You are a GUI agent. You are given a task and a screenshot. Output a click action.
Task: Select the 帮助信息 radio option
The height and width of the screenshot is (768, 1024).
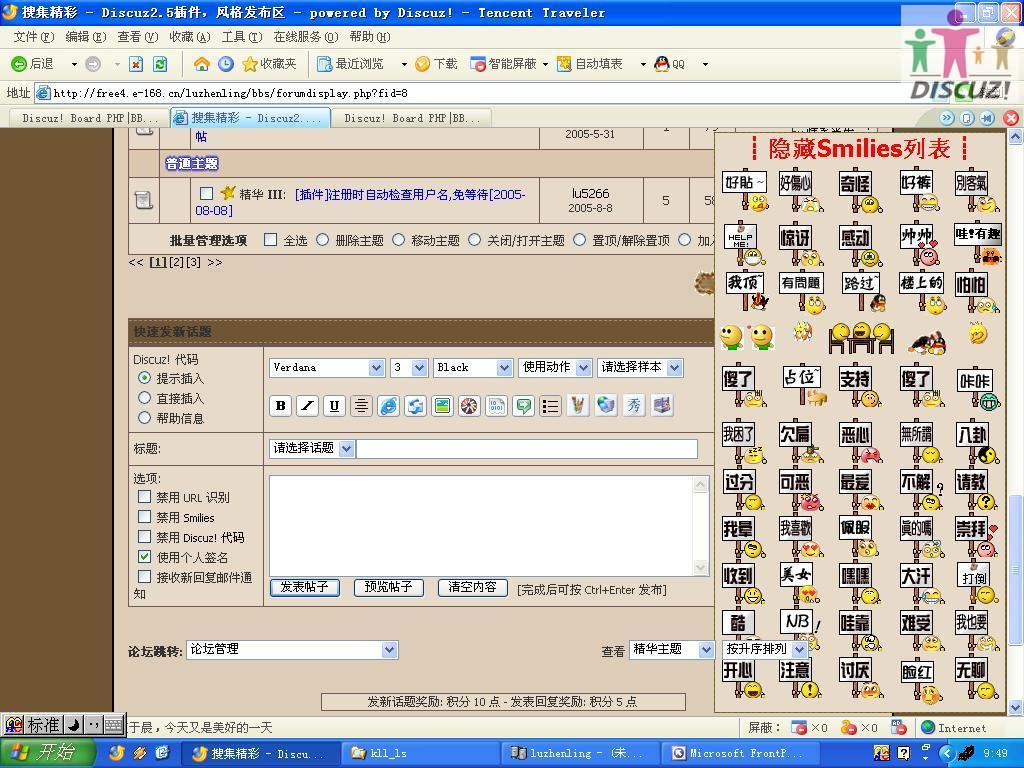144,418
